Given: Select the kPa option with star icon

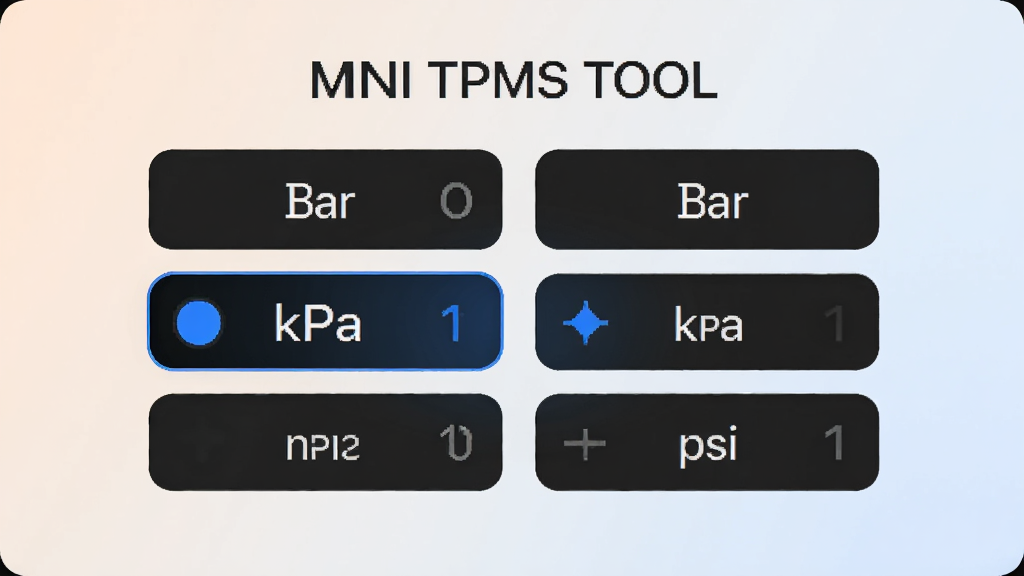Looking at the screenshot, I should [x=707, y=321].
